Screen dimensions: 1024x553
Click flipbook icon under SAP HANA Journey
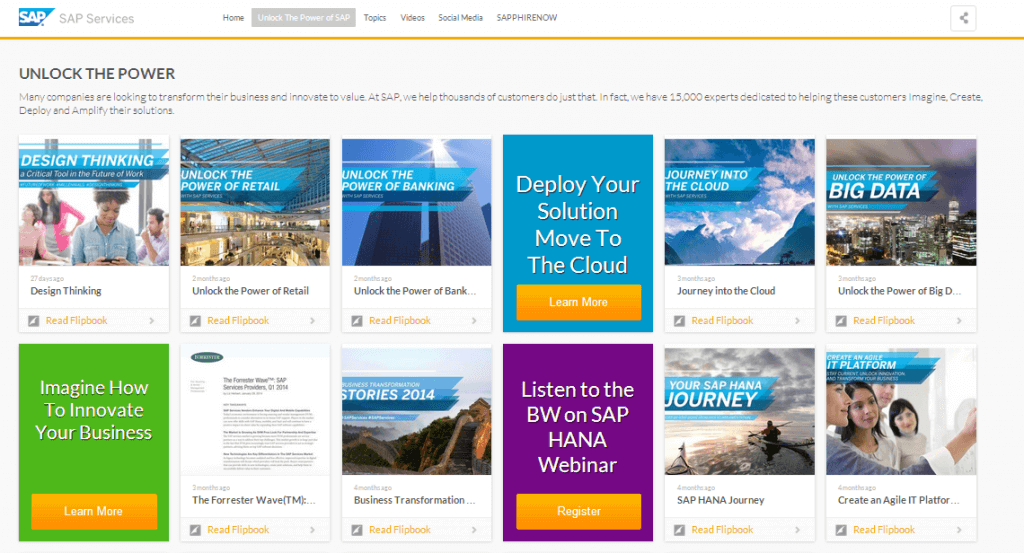tap(680, 530)
